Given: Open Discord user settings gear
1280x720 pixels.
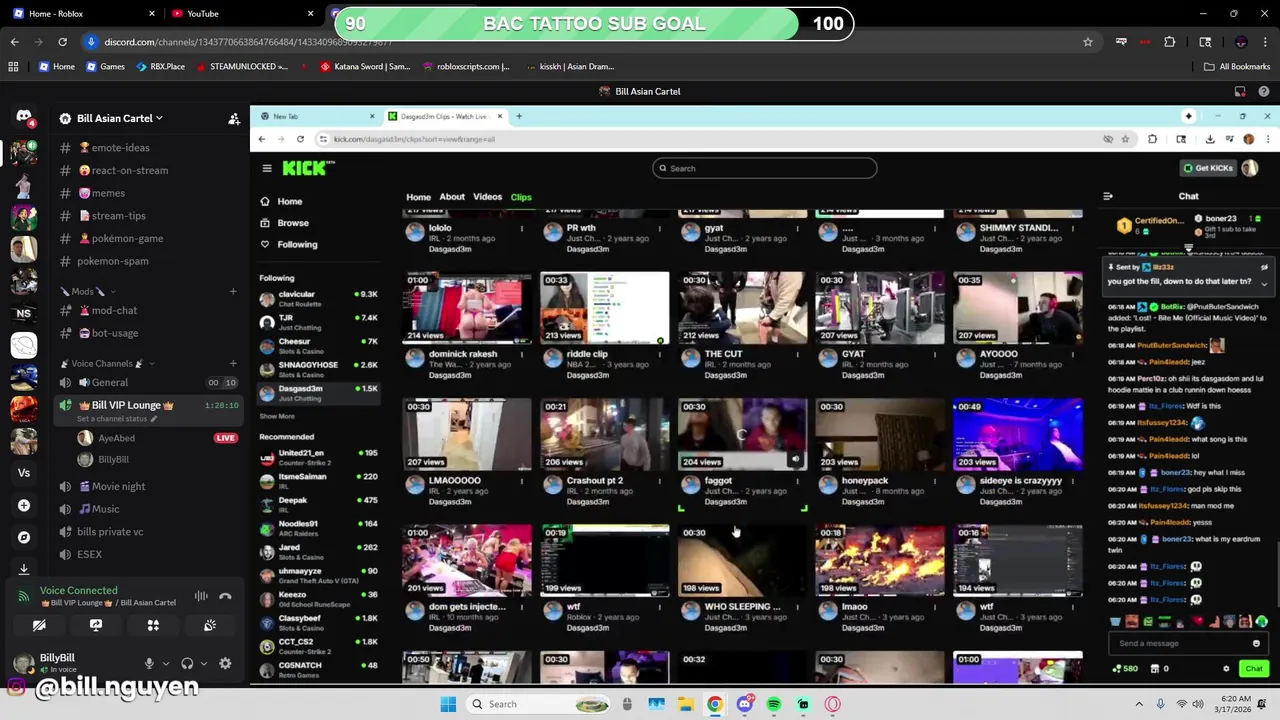Looking at the screenshot, I should 225,663.
